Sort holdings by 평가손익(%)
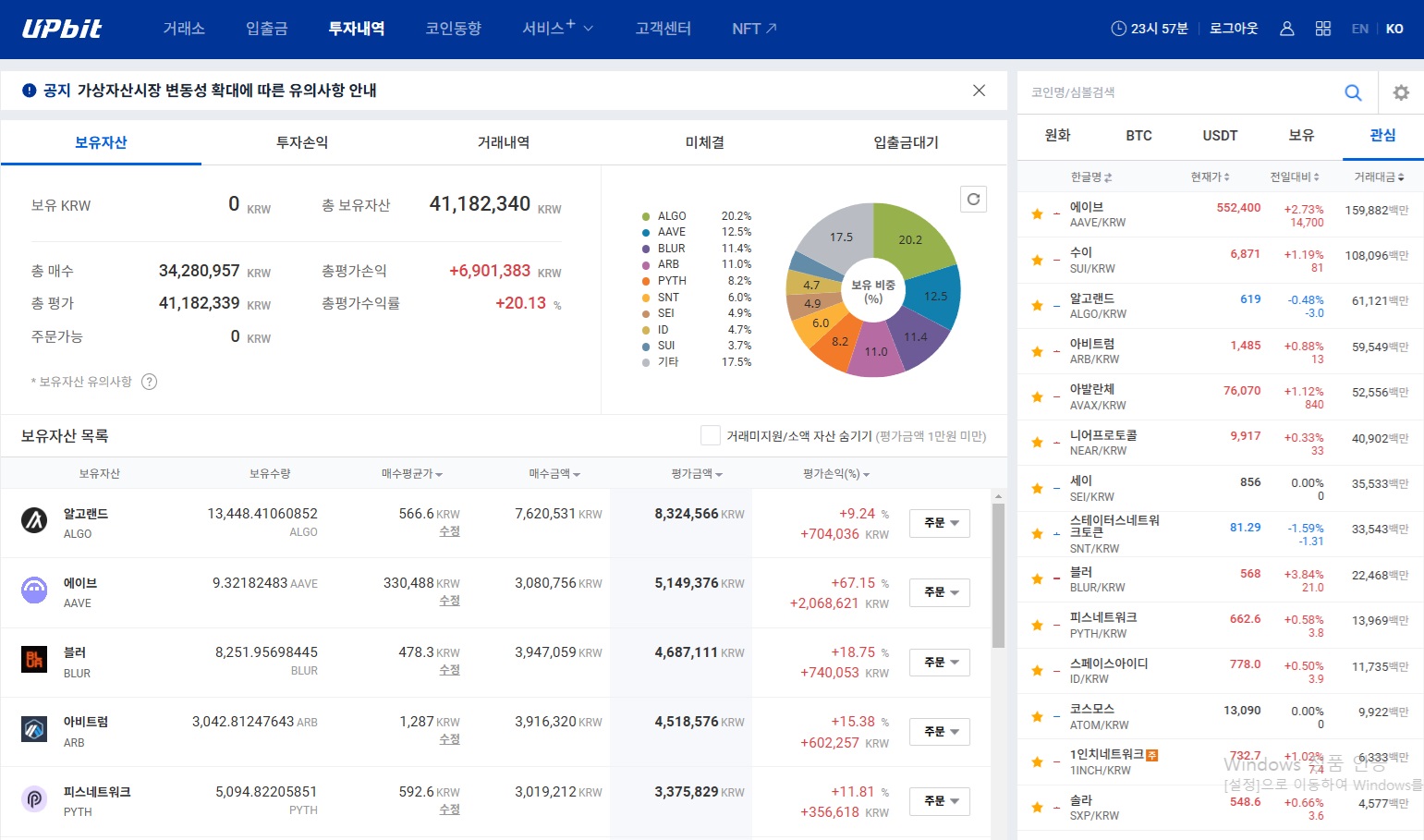This screenshot has height=840, width=1424. click(836, 473)
